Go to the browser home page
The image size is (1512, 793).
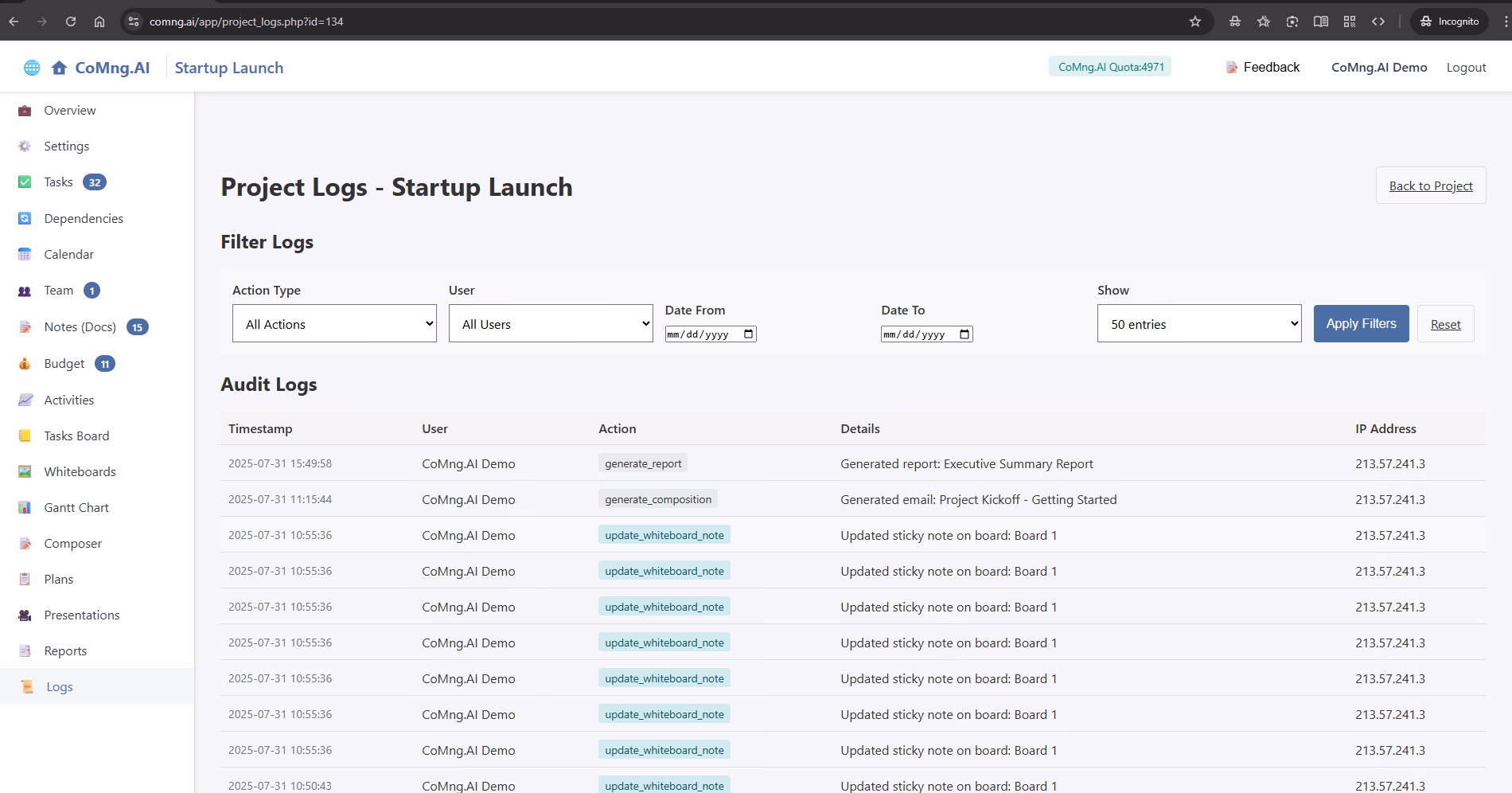tap(99, 21)
